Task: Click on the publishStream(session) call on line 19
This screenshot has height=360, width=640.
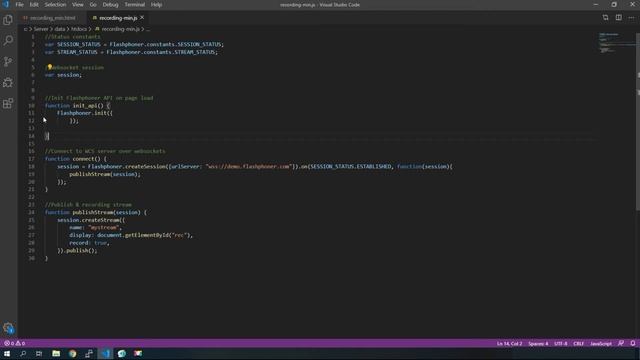Action: (x=104, y=174)
